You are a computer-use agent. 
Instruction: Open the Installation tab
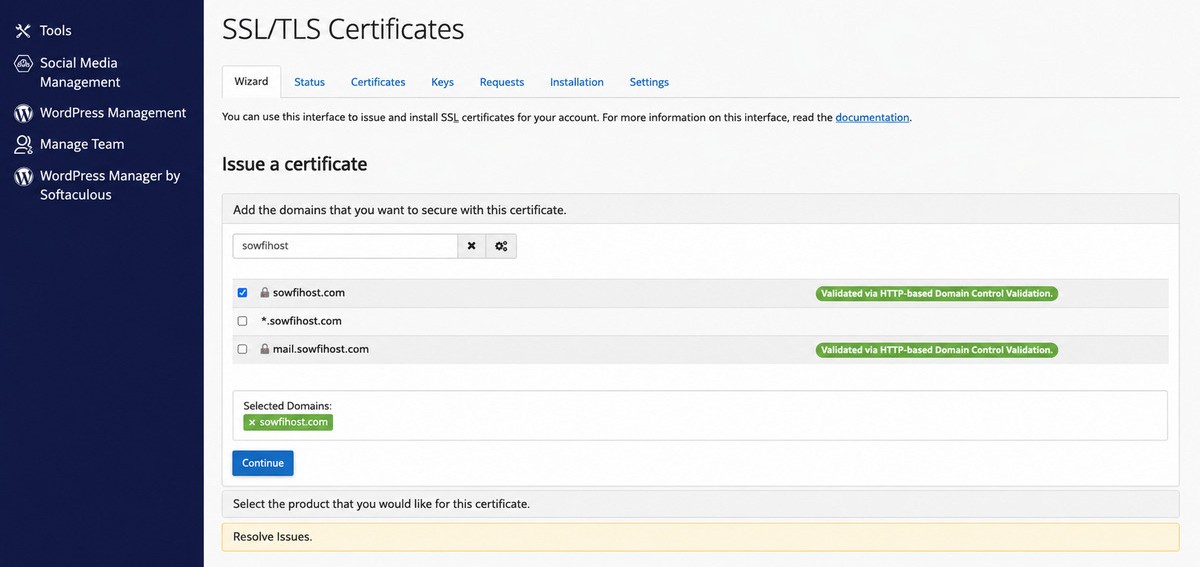pyautogui.click(x=577, y=82)
